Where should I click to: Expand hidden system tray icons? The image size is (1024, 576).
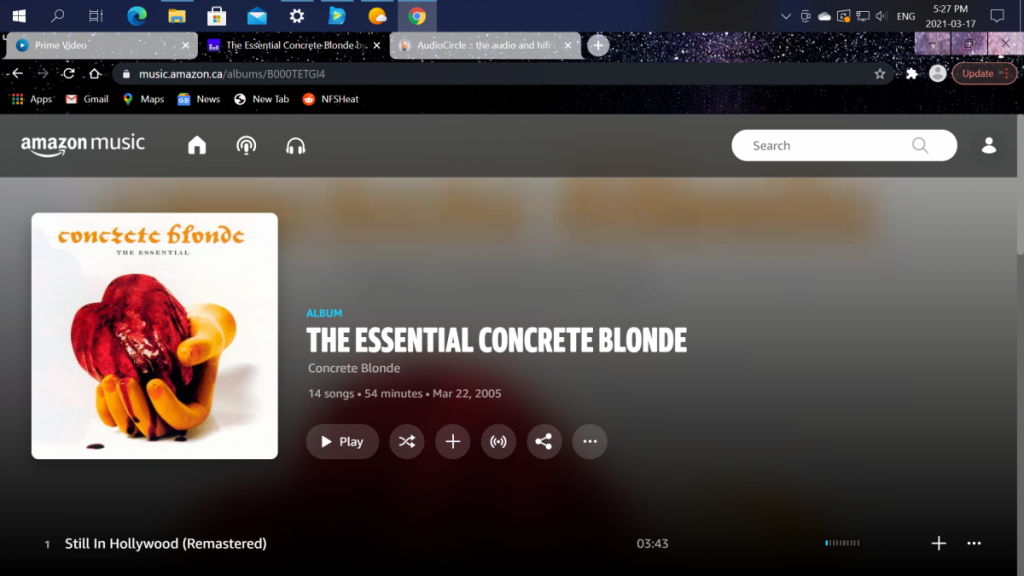[x=786, y=16]
